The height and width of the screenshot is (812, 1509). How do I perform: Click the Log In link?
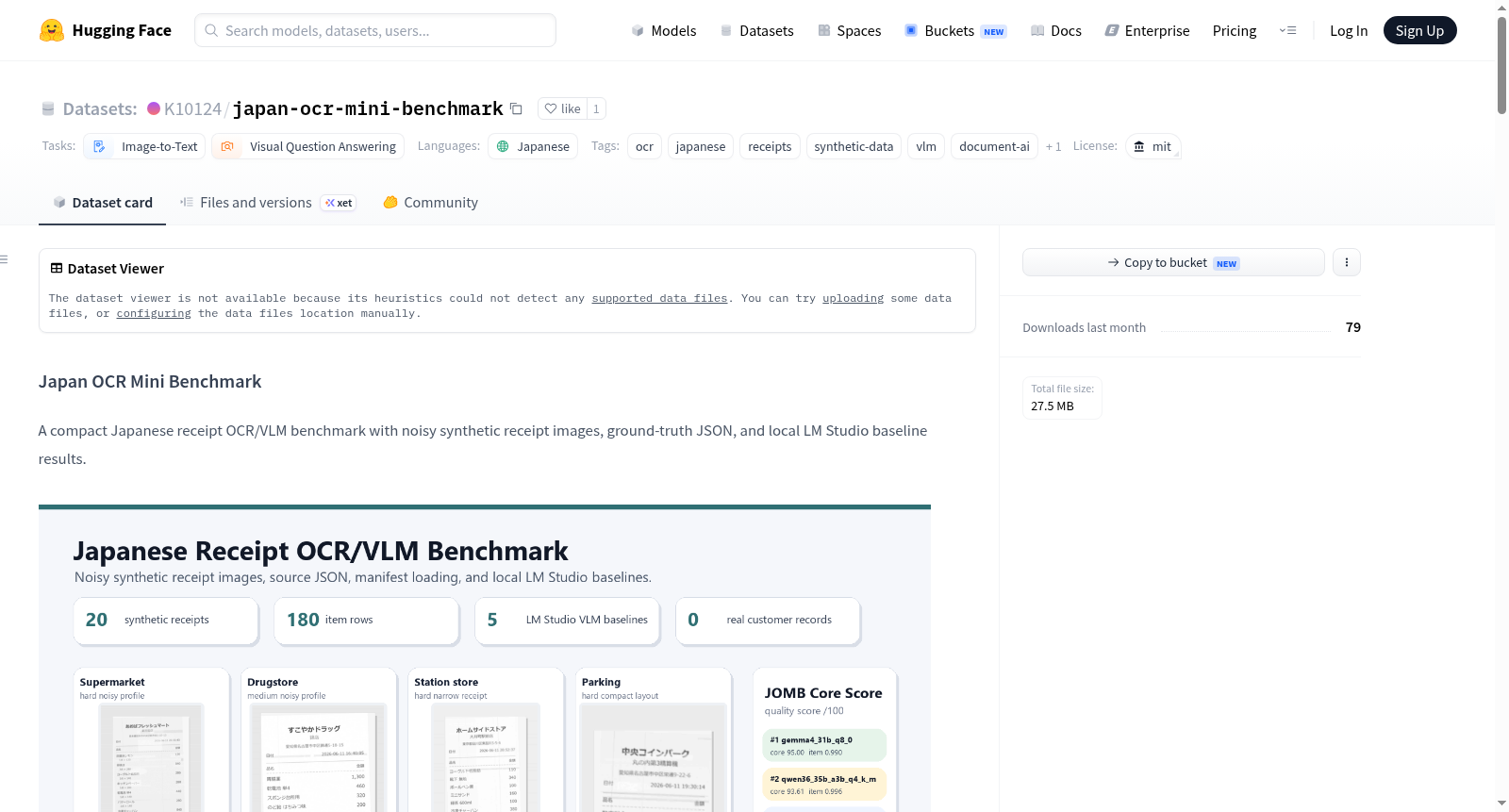click(1349, 31)
